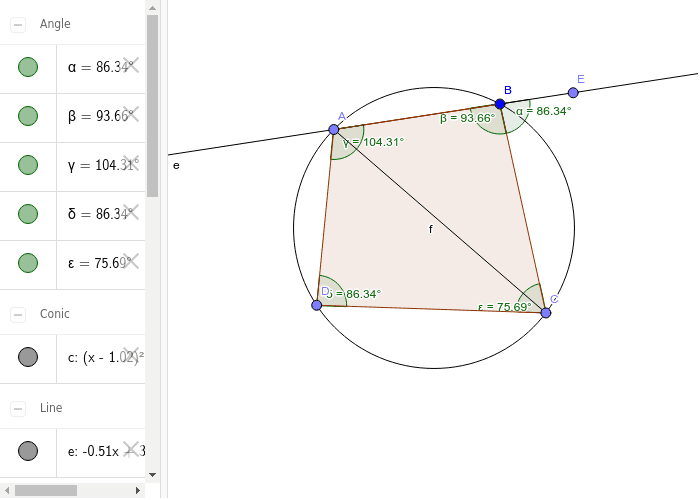Select point A on the circle
This screenshot has height=500, width=700.
tap(333, 129)
